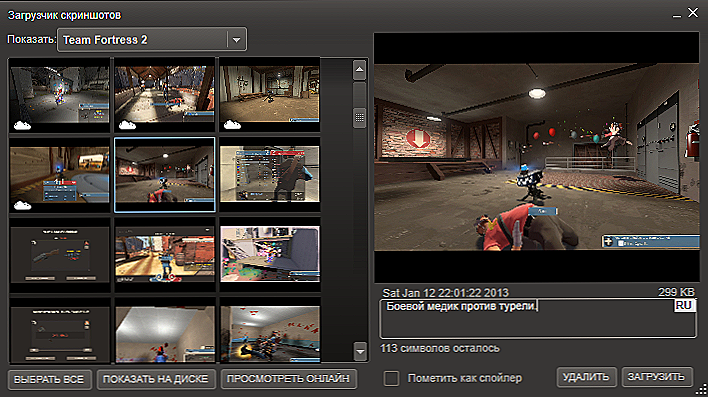Select the shotgun item screenshot thumbnail
Viewport: 708px width, 397px height.
[59, 255]
